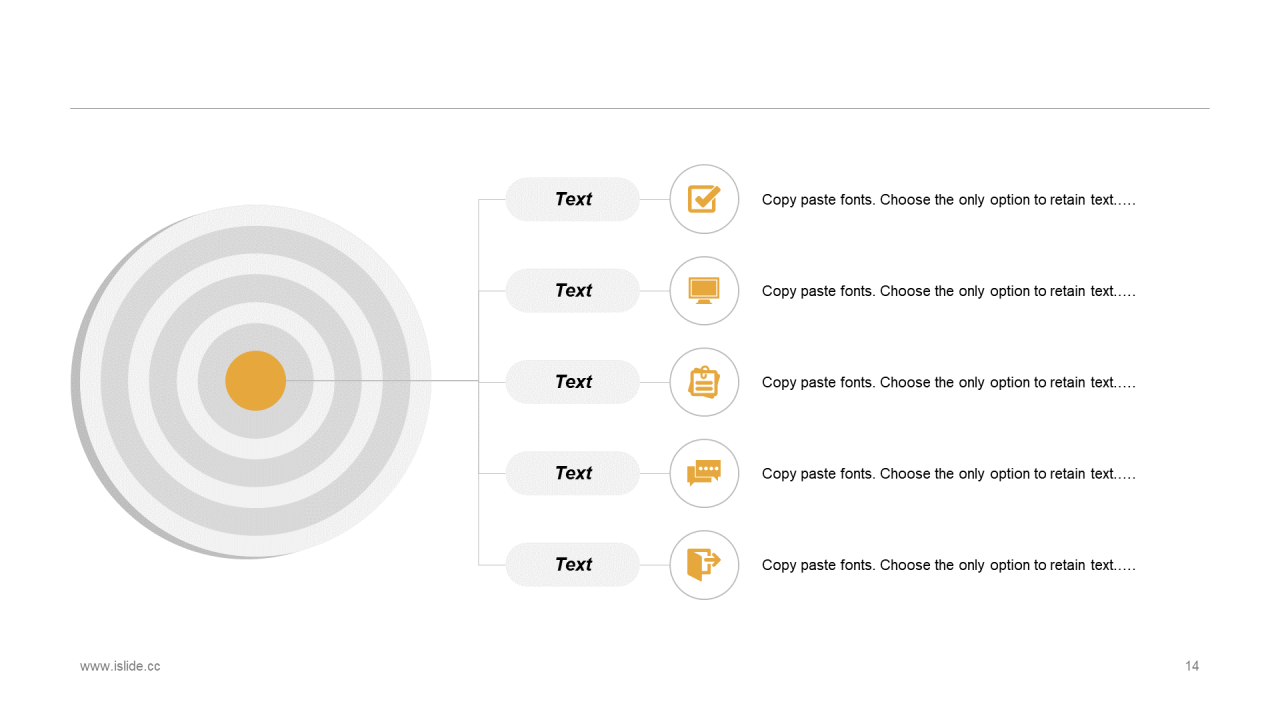Select the first Text pill label
The width and height of the screenshot is (1280, 720).
tap(572, 199)
